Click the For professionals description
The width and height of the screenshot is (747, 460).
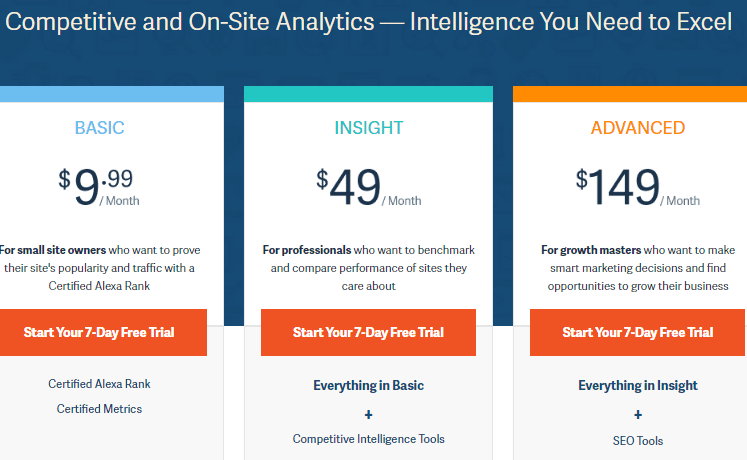click(x=369, y=268)
